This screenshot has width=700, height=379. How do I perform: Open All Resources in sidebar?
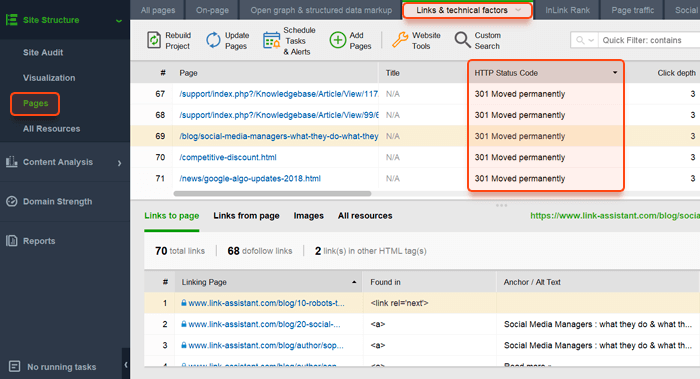click(52, 129)
